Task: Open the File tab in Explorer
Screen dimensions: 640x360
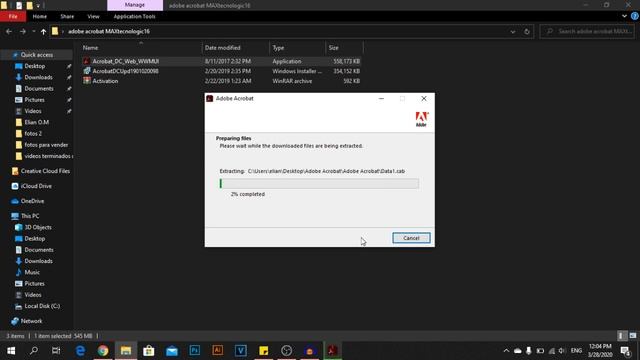Action: click(x=13, y=16)
